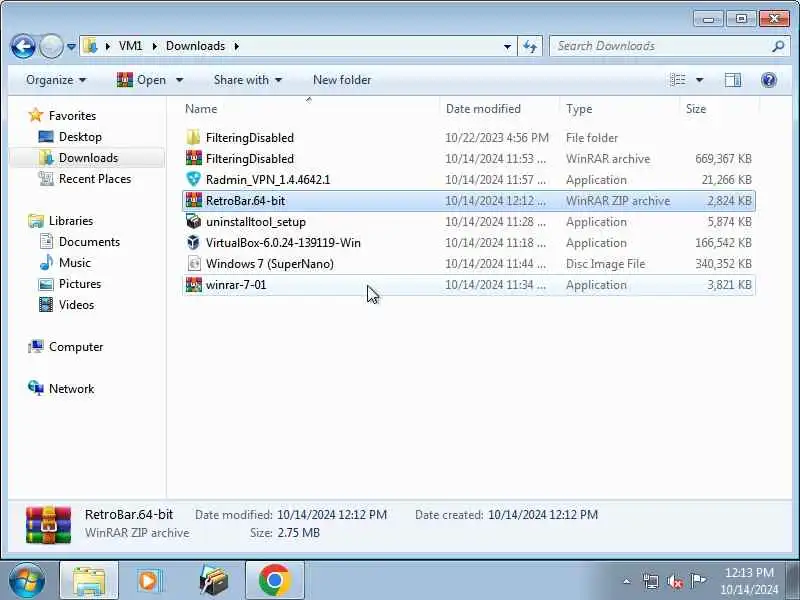Select the FilteringDisabled WinRAR archive icon

(193, 159)
